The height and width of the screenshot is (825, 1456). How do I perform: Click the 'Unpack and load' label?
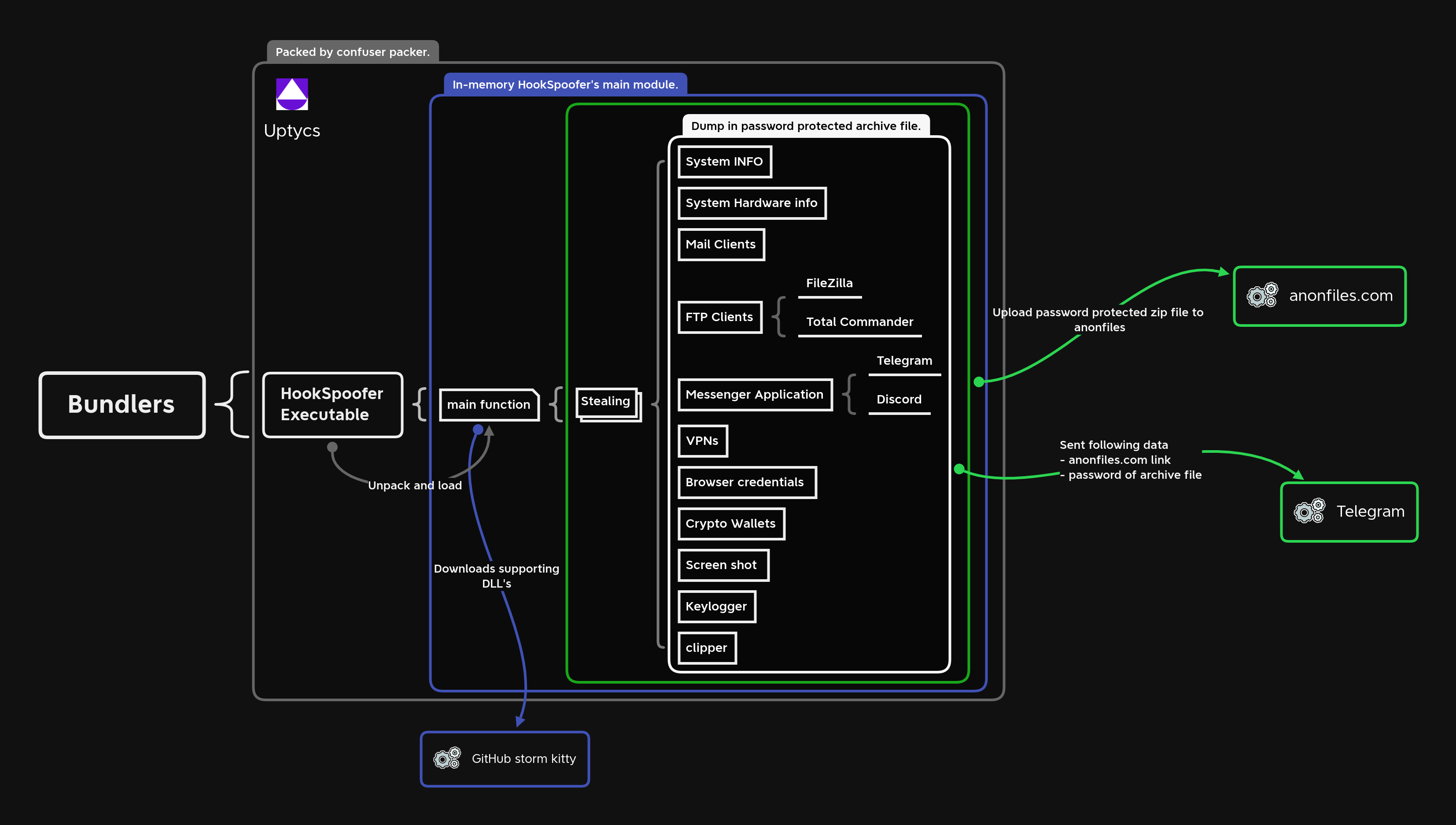[x=415, y=485]
